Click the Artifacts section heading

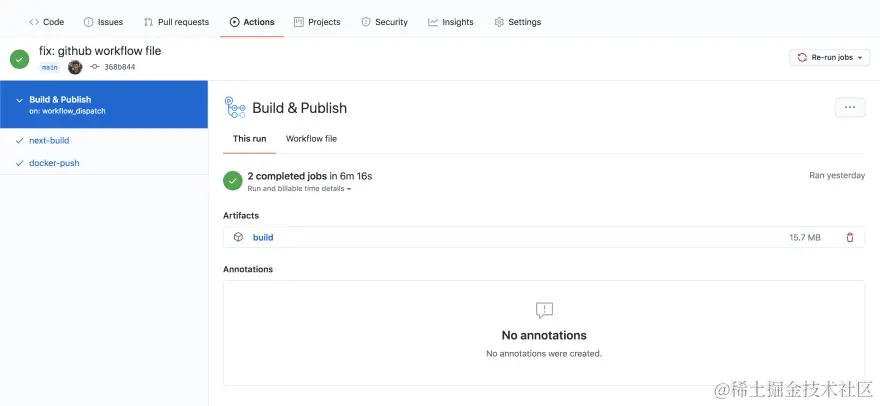click(241, 216)
